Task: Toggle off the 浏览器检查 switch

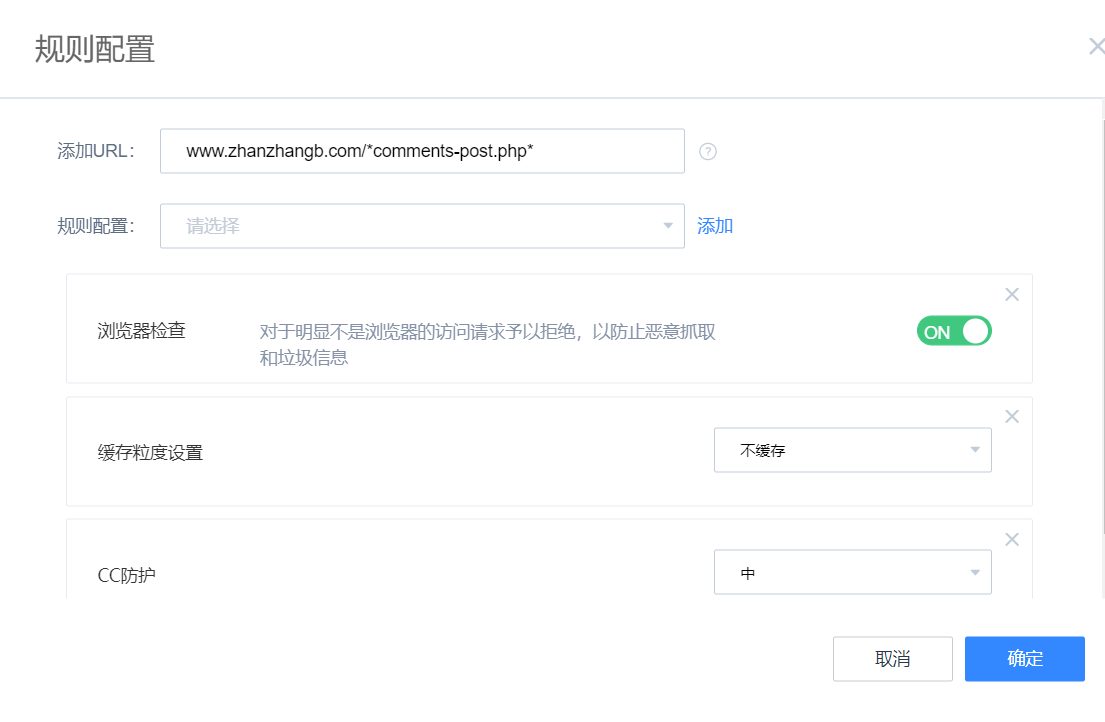Action: click(953, 331)
